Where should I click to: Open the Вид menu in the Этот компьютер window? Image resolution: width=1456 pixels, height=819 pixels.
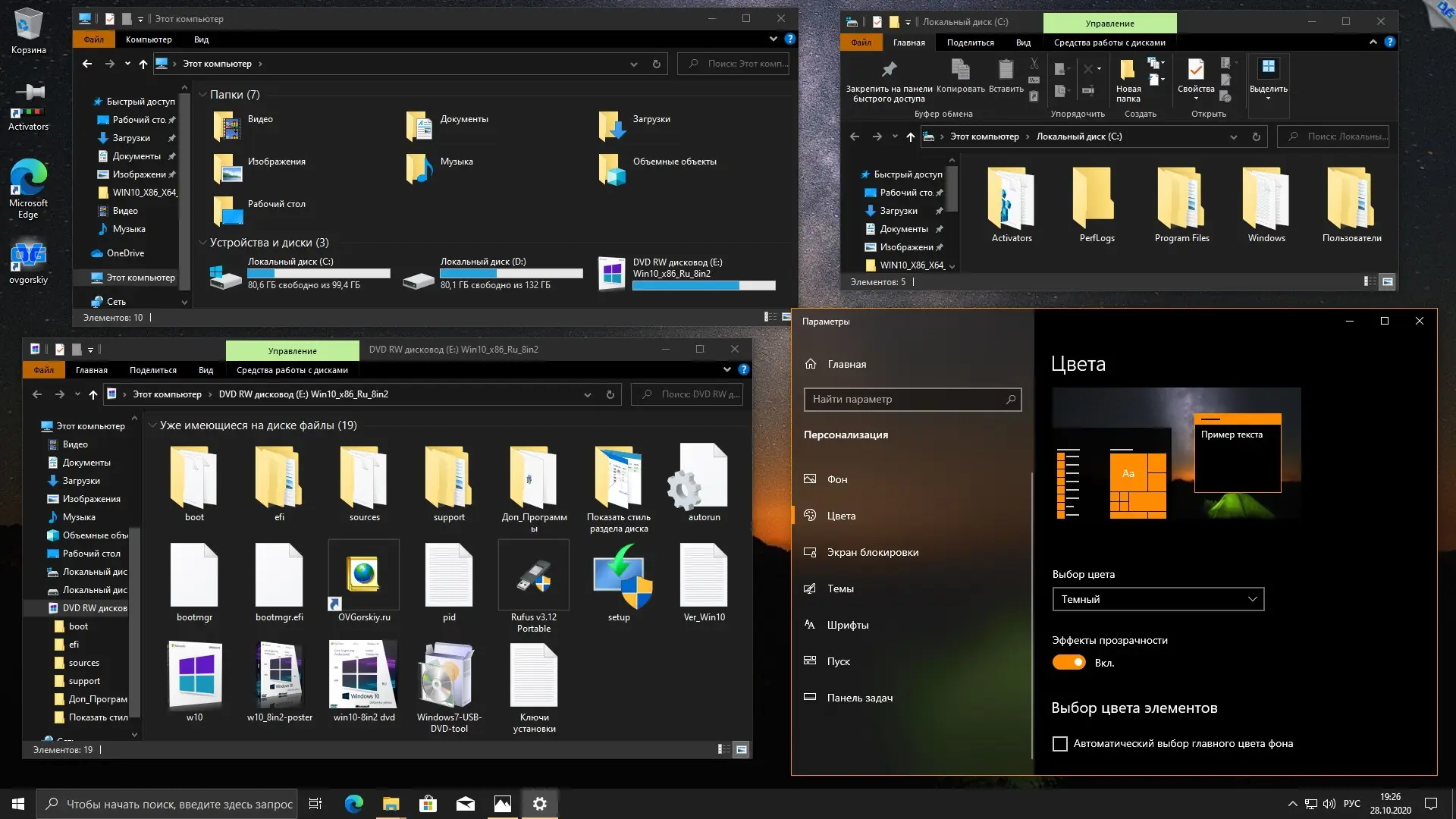(x=201, y=39)
